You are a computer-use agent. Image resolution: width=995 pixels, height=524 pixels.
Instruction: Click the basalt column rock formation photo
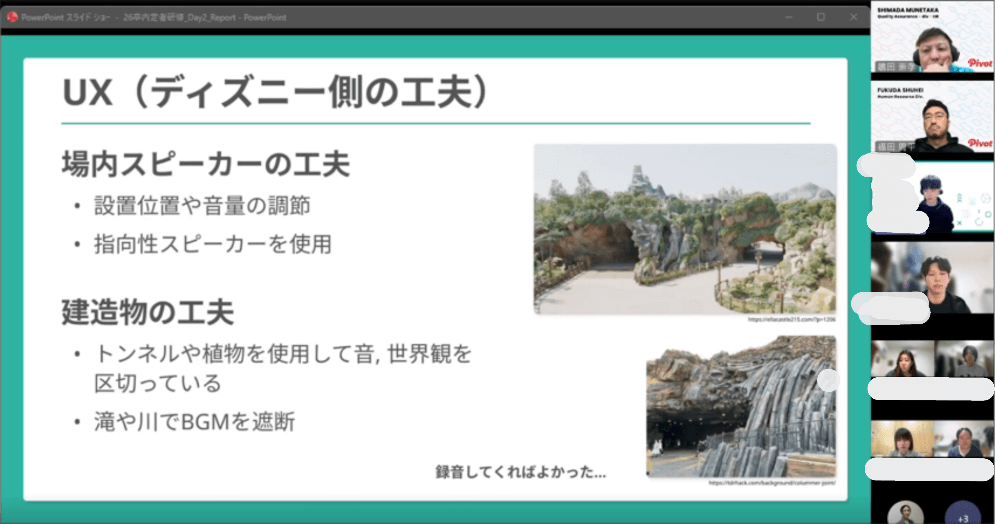(740, 406)
